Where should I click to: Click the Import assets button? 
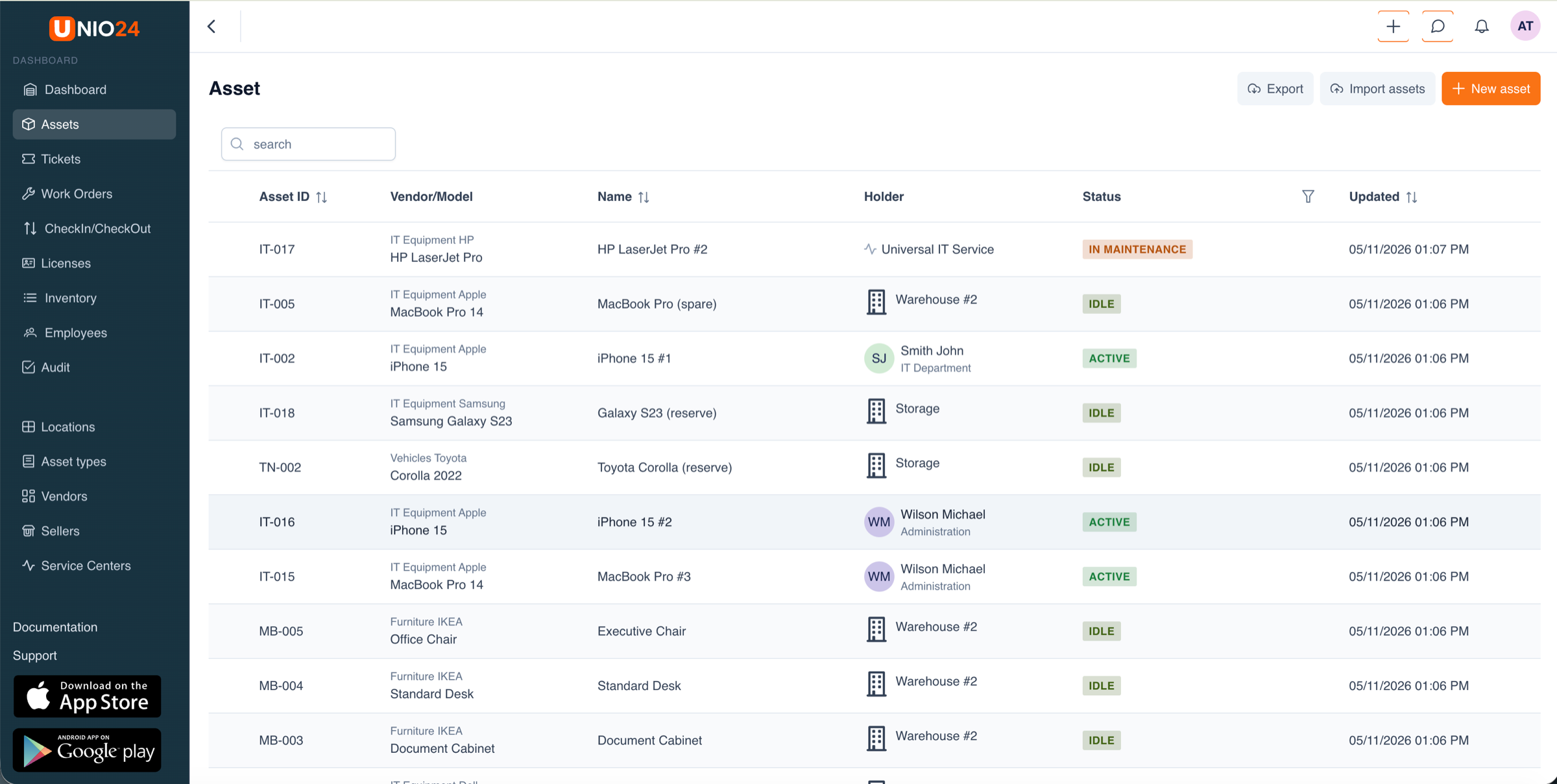pos(1377,89)
